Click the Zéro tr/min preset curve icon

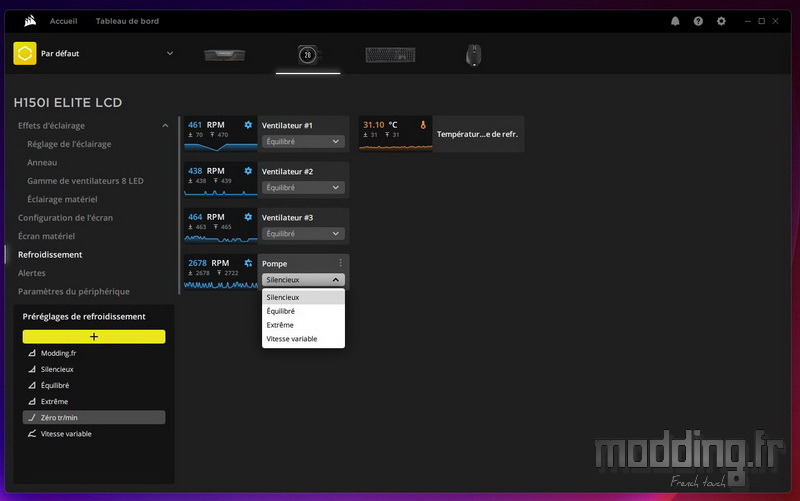coord(32,417)
